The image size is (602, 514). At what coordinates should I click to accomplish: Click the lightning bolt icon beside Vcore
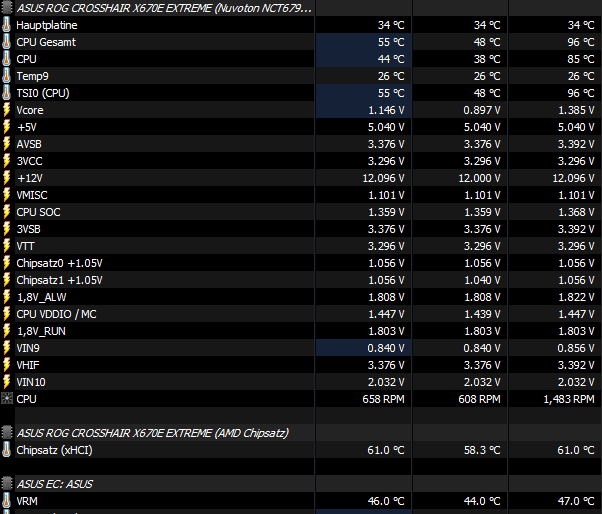[x=7, y=110]
